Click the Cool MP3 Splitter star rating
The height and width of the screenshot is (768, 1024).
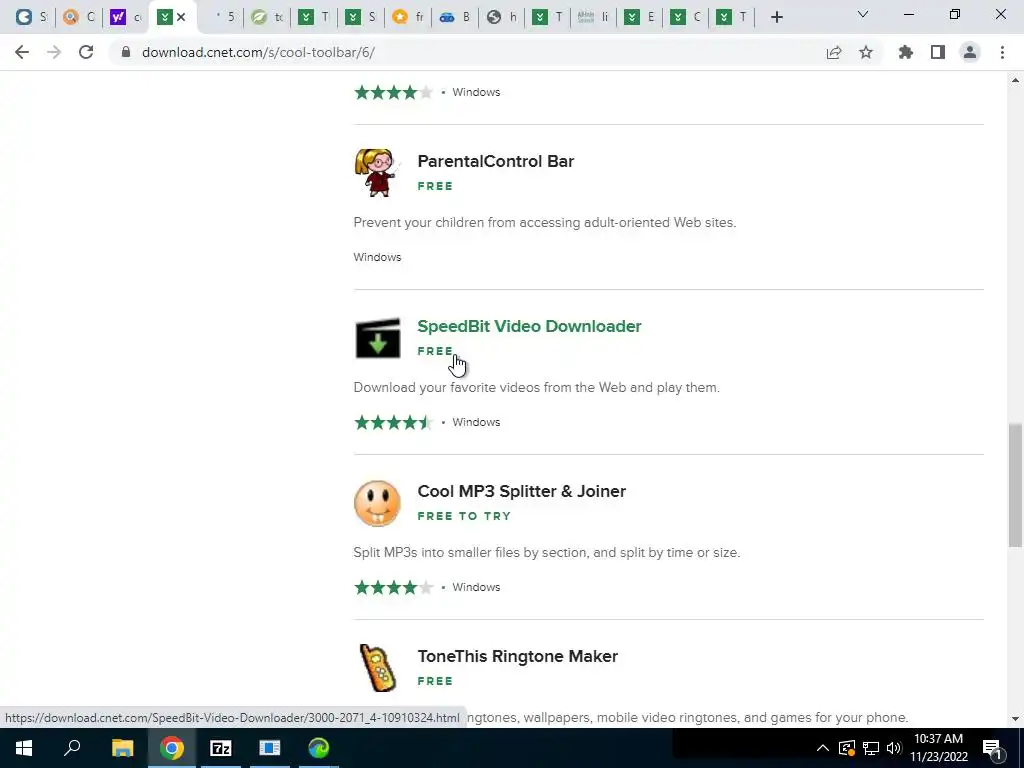(x=393, y=587)
